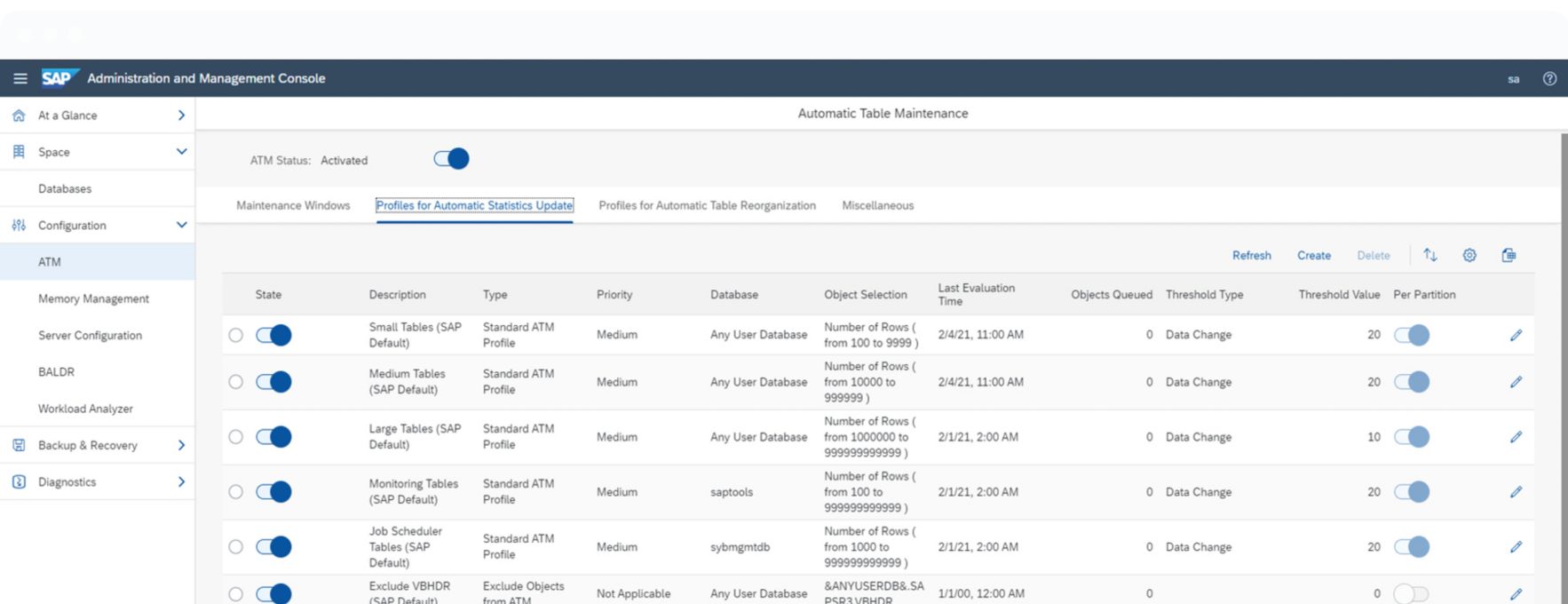
Task: Switch to Maintenance Windows tab
Action: (x=293, y=205)
